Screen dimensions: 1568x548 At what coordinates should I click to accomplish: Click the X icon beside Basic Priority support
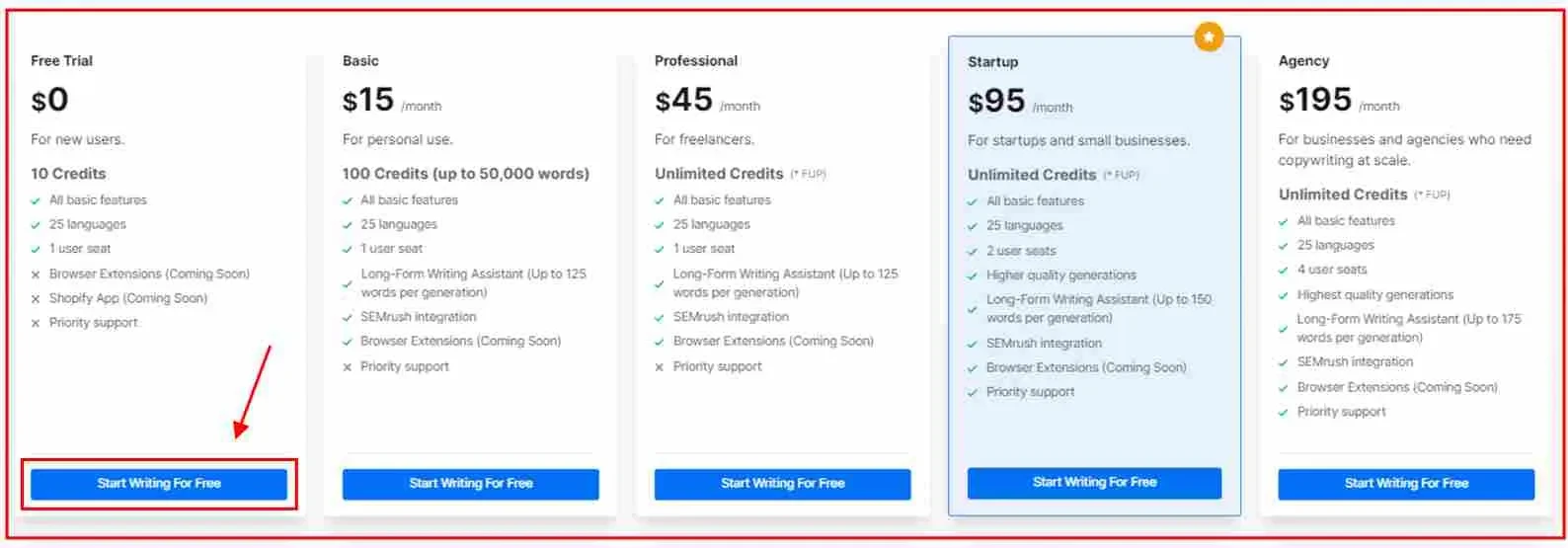point(348,367)
